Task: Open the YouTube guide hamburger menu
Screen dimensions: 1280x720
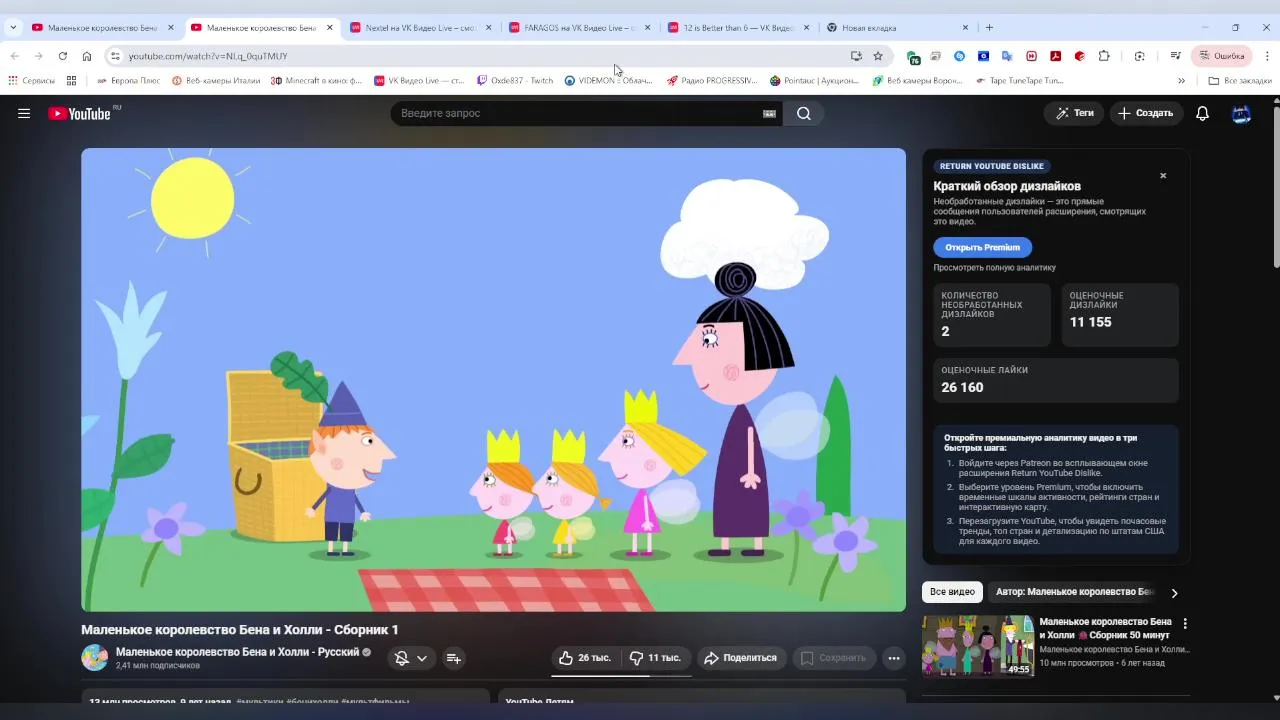Action: click(x=24, y=113)
